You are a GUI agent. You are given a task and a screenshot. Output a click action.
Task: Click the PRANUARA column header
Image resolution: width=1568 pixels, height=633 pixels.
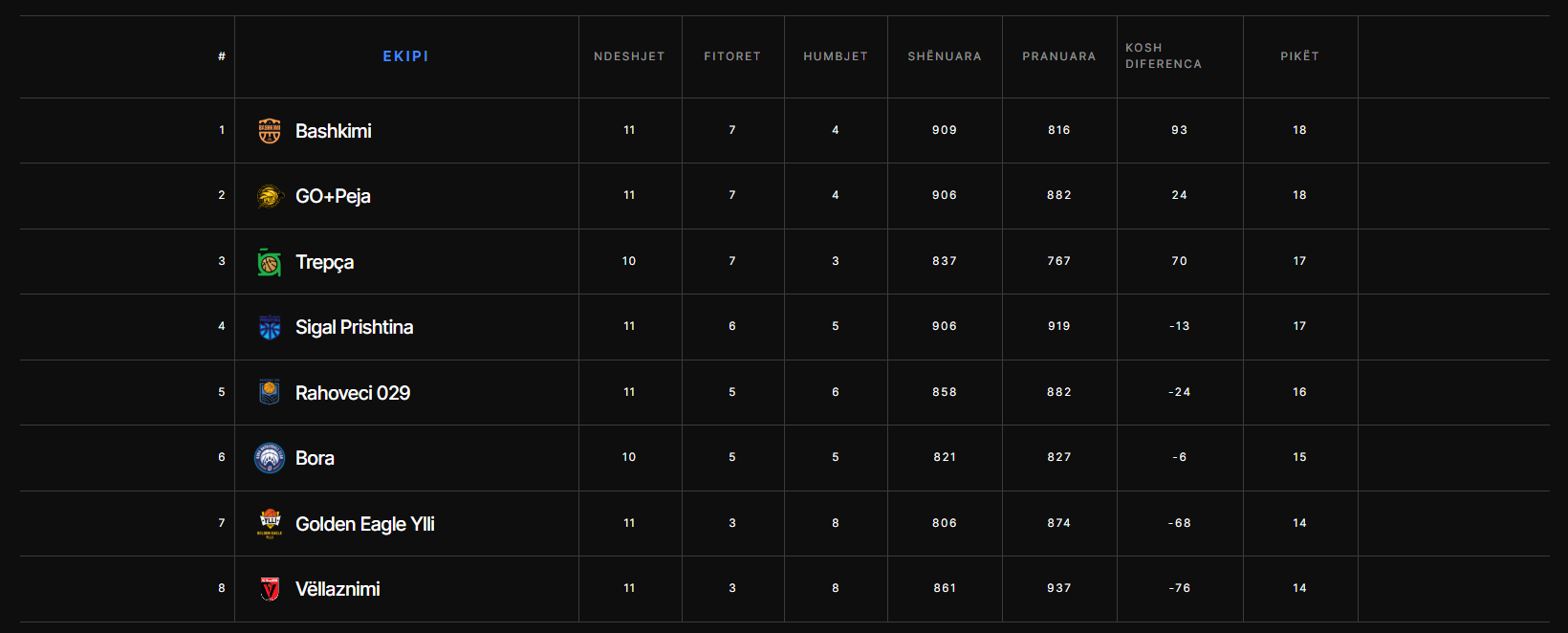[1059, 56]
